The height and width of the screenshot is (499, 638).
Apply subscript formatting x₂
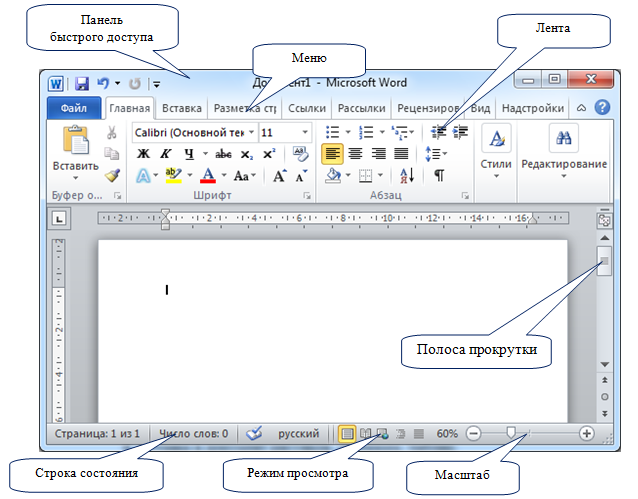pos(246,154)
